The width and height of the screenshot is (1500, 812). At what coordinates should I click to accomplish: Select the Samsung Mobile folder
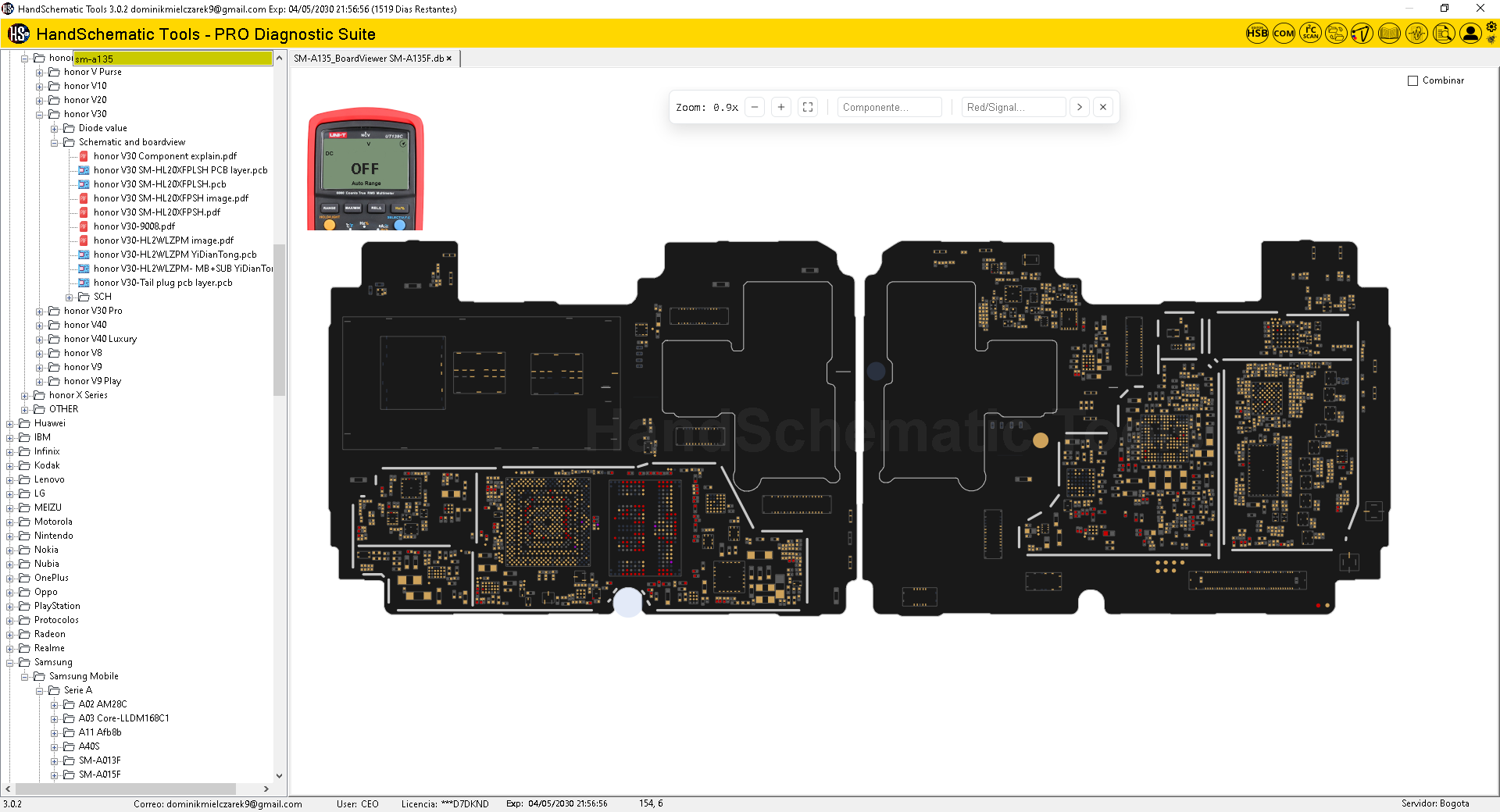point(84,676)
